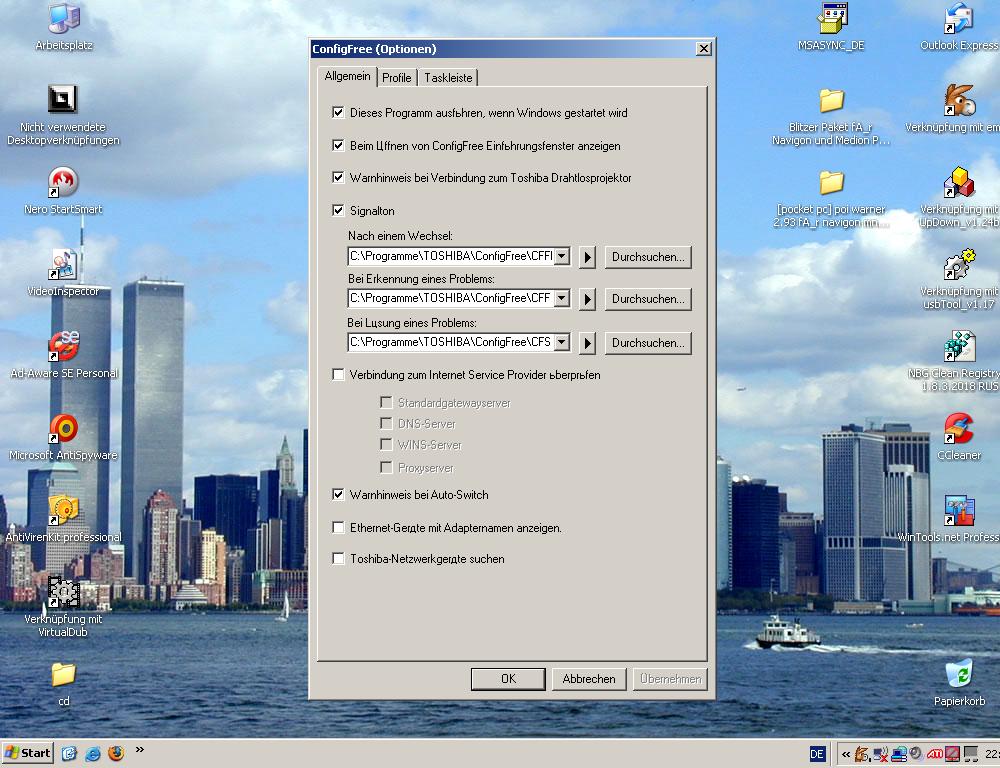
Task: Toggle Warnhinweis bei Auto-Switch checkbox
Action: 339,494
